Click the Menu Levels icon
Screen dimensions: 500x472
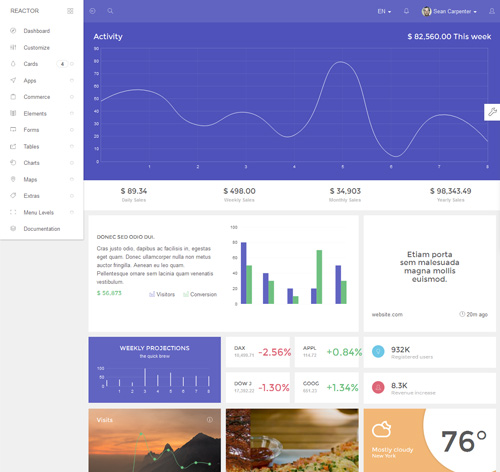(13, 212)
